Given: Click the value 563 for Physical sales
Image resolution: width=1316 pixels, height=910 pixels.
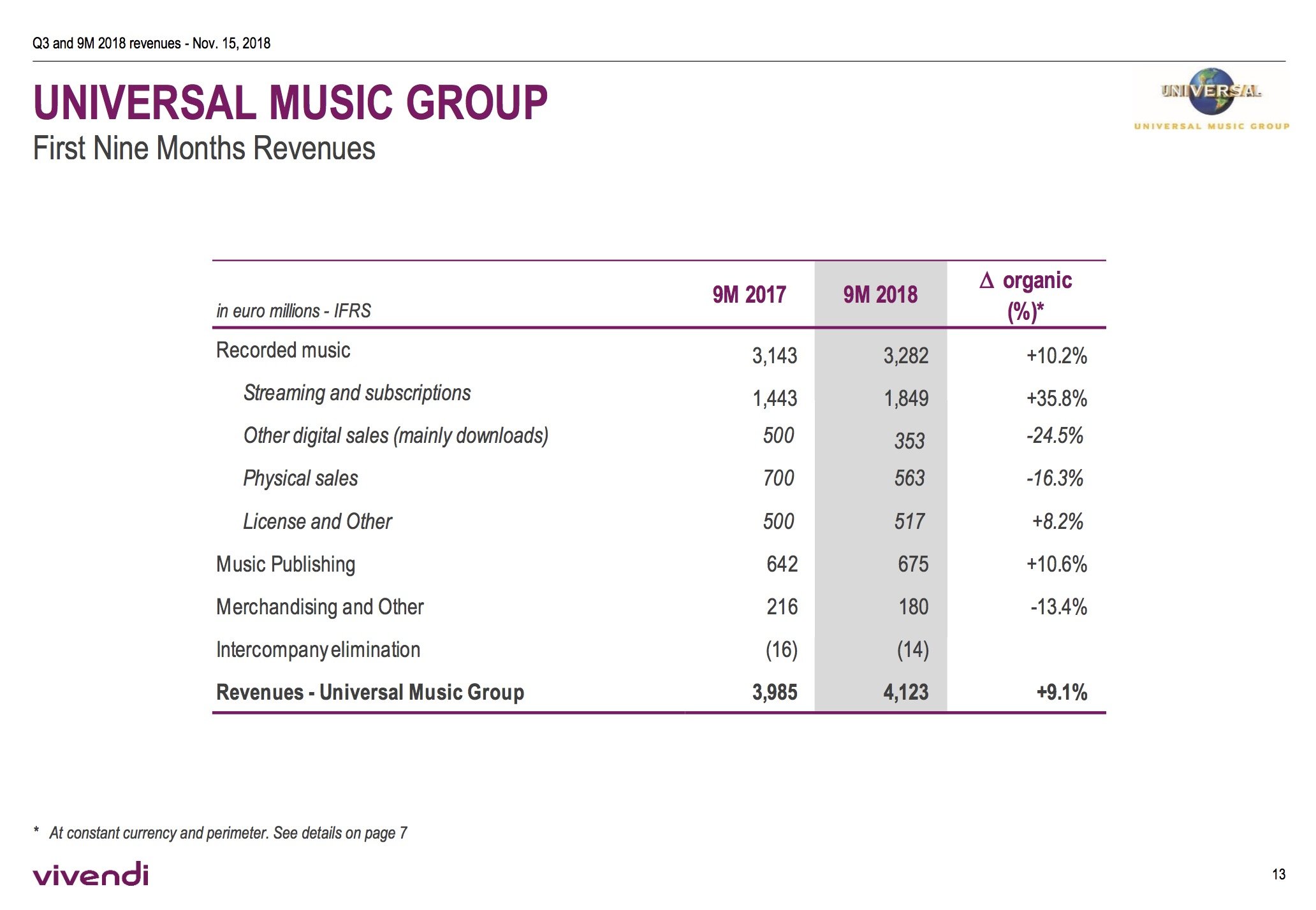Looking at the screenshot, I should pyautogui.click(x=910, y=478).
